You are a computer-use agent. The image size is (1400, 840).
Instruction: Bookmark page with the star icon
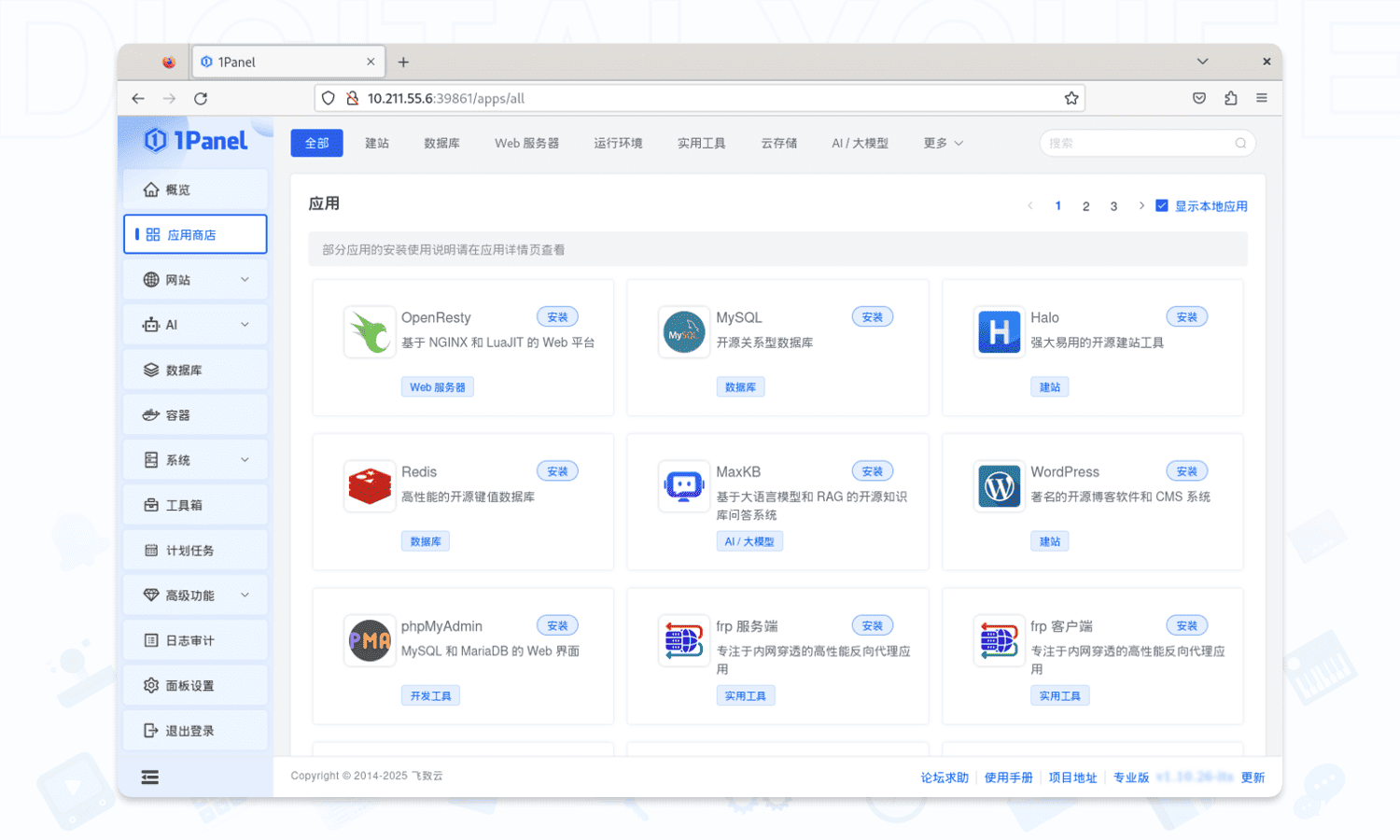tap(1071, 98)
